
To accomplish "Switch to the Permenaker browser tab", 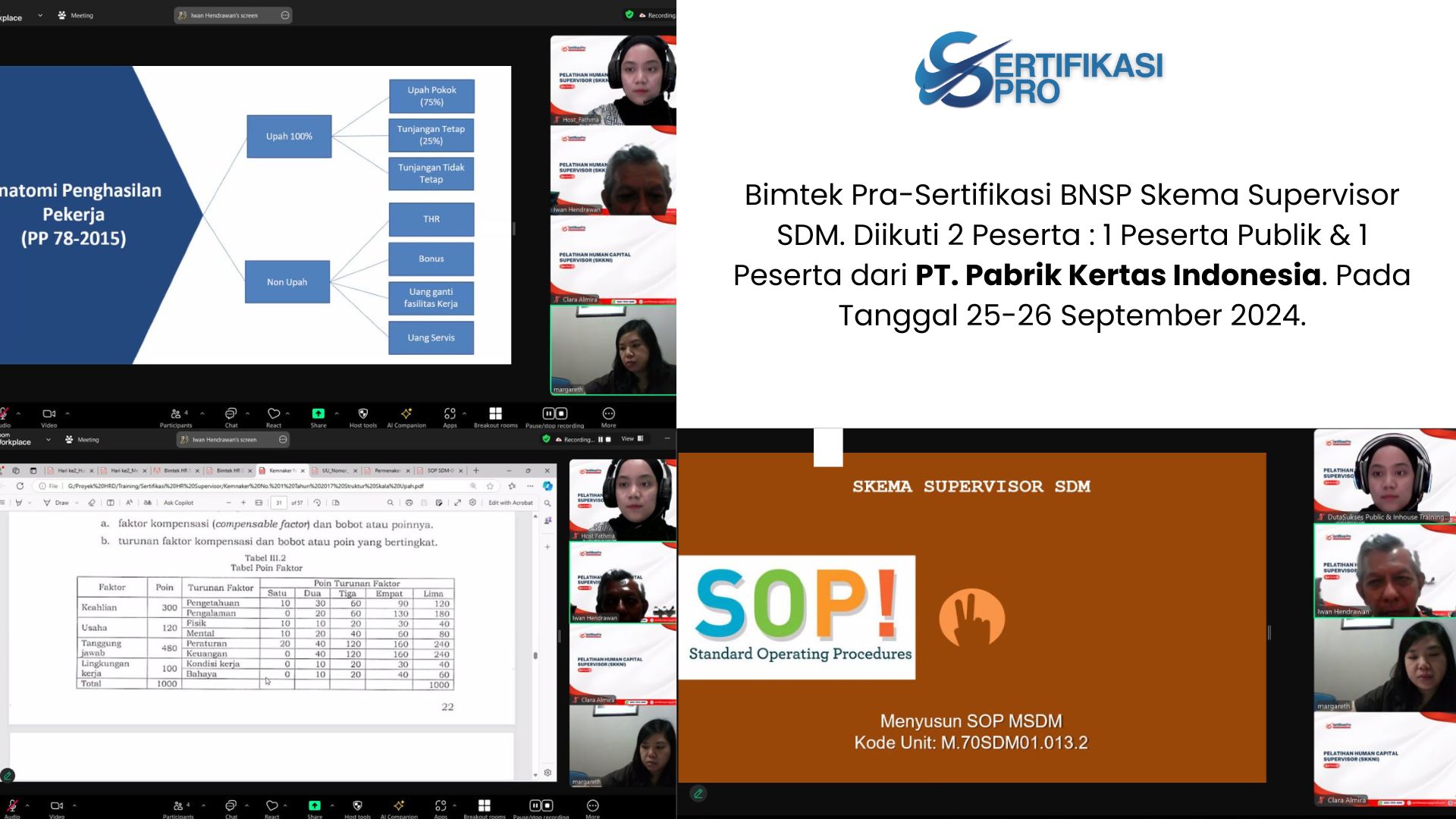I will coord(388,470).
